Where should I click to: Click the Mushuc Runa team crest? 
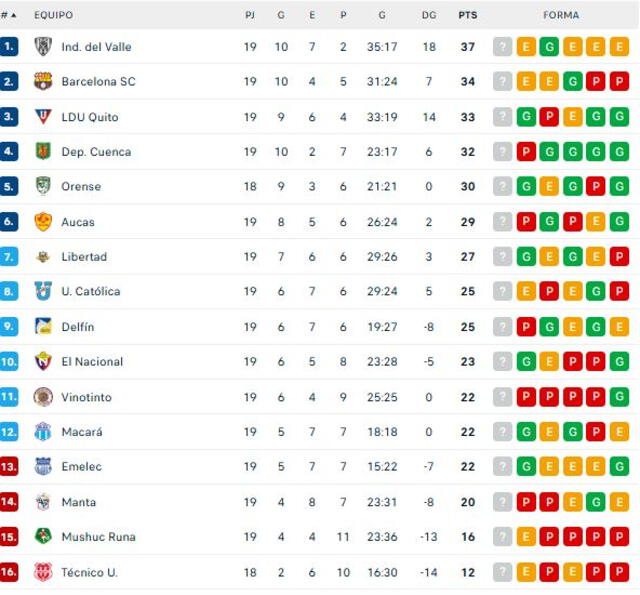pyautogui.click(x=42, y=537)
